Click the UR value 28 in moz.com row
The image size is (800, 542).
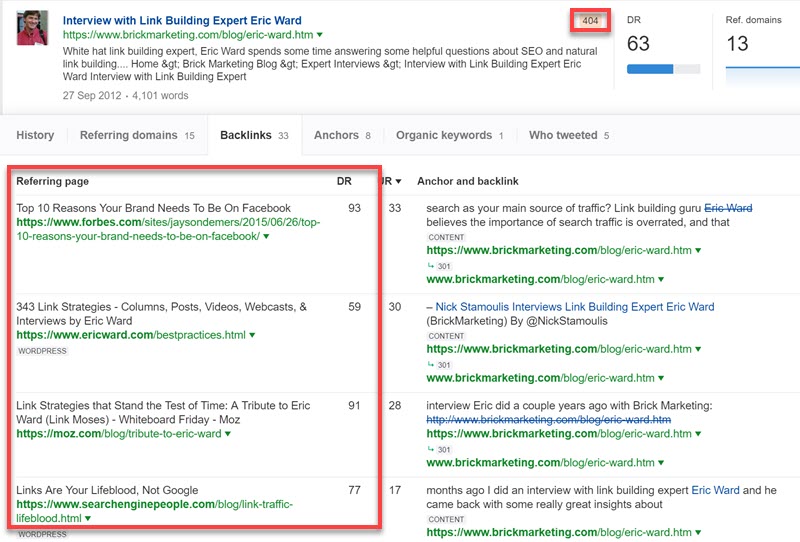click(395, 405)
